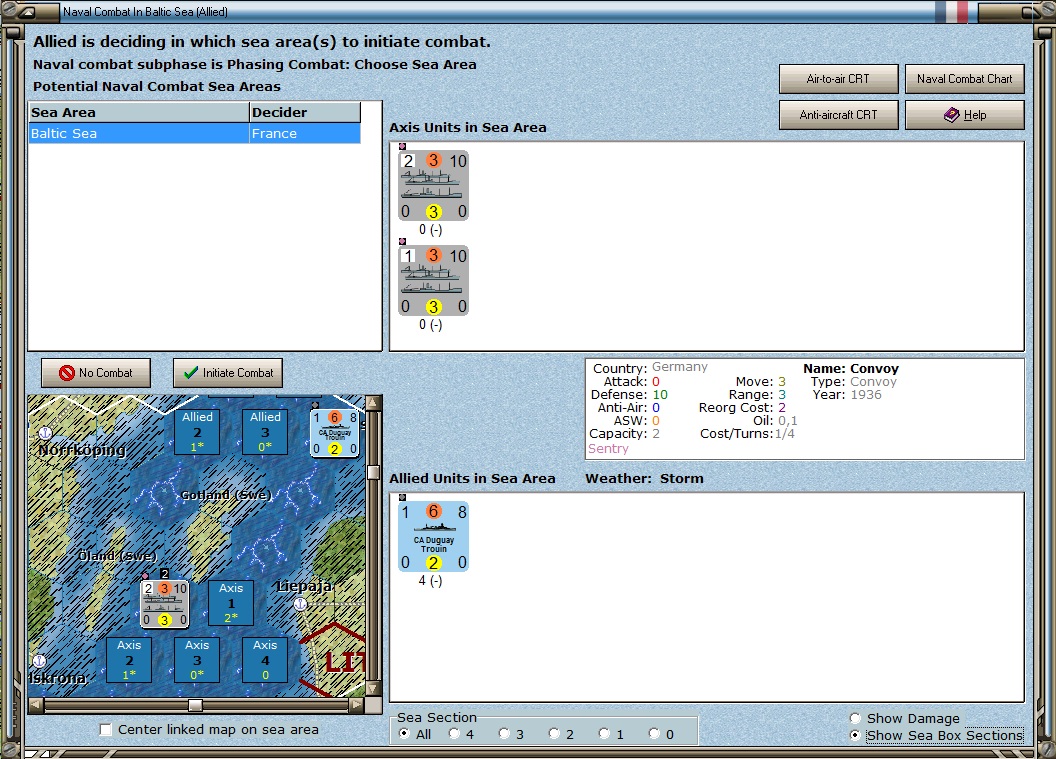
Task: Click the Axis 1 sea box on map
Action: (231, 603)
